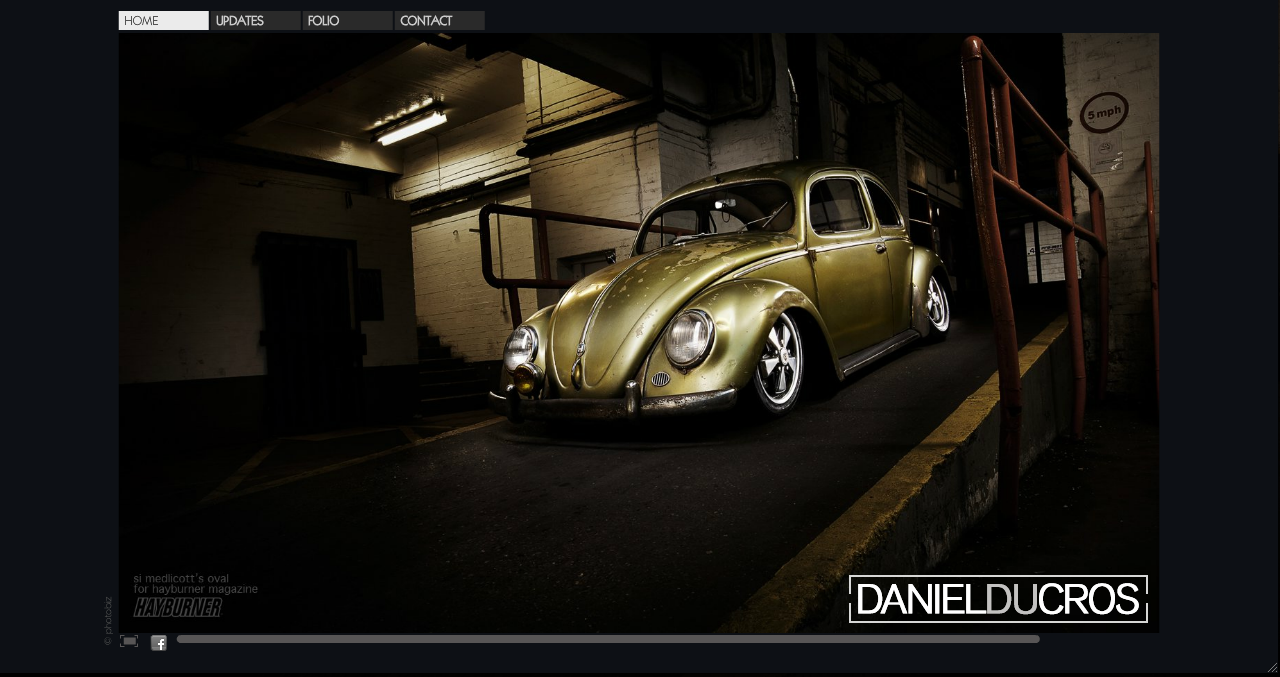Click the Beetle's right headlight
This screenshot has height=677, width=1280.
pos(688,337)
